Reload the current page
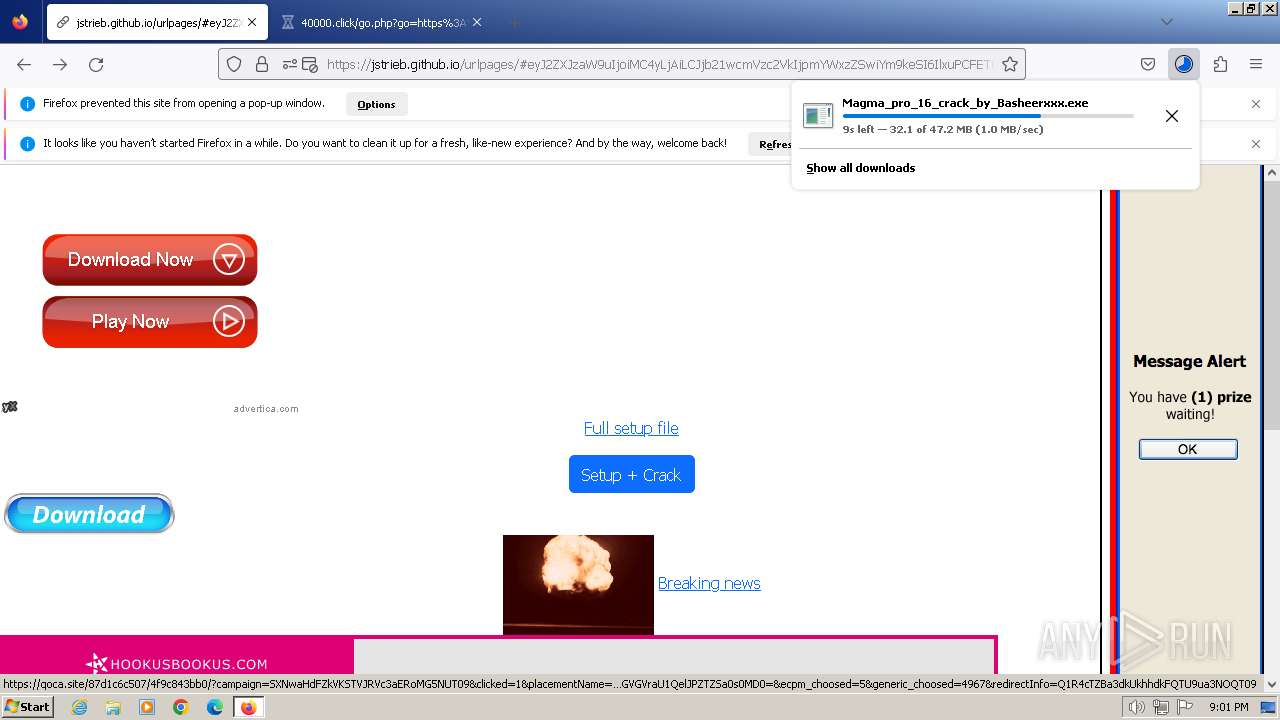 pos(96,64)
